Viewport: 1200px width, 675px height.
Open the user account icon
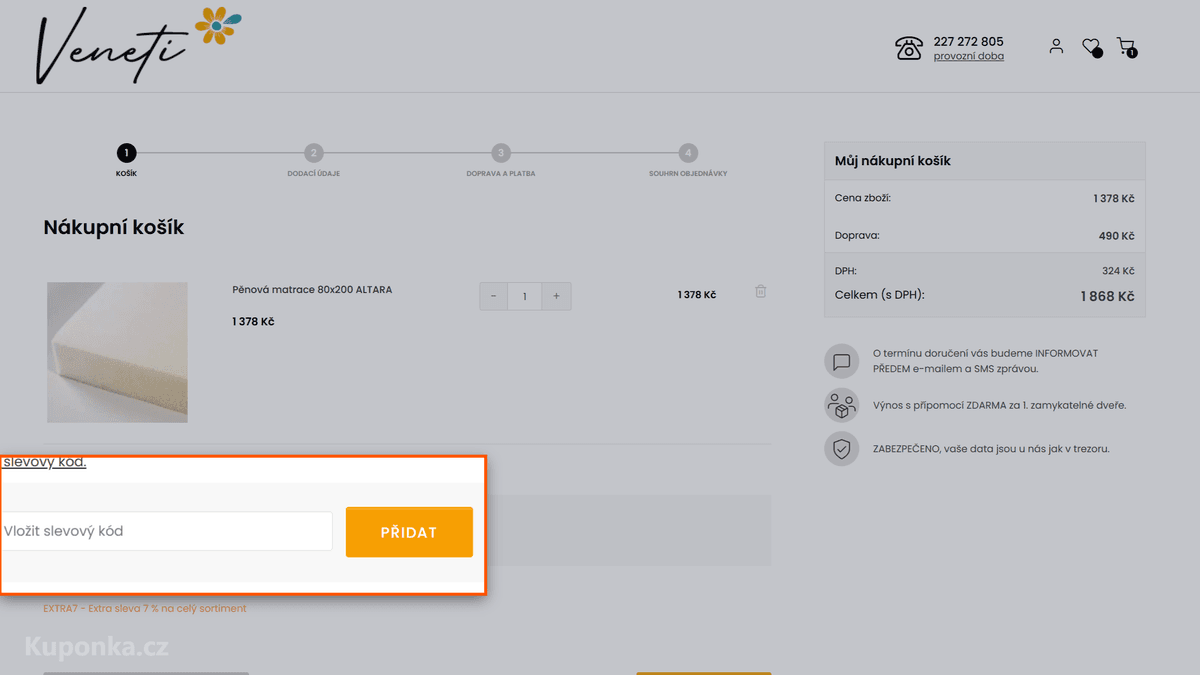(x=1056, y=46)
